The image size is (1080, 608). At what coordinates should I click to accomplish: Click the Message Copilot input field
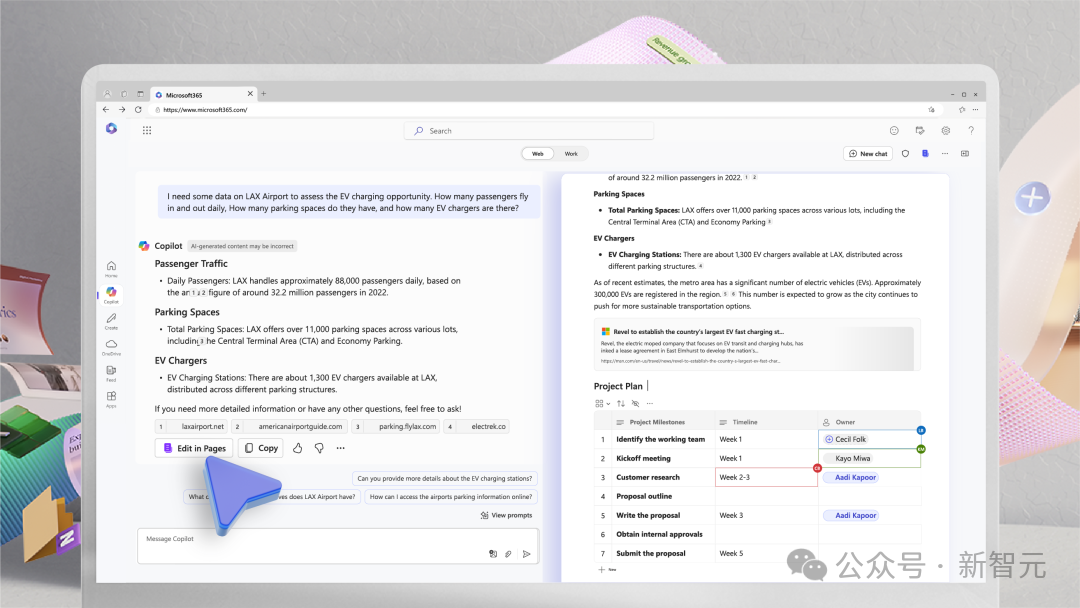tap(338, 546)
